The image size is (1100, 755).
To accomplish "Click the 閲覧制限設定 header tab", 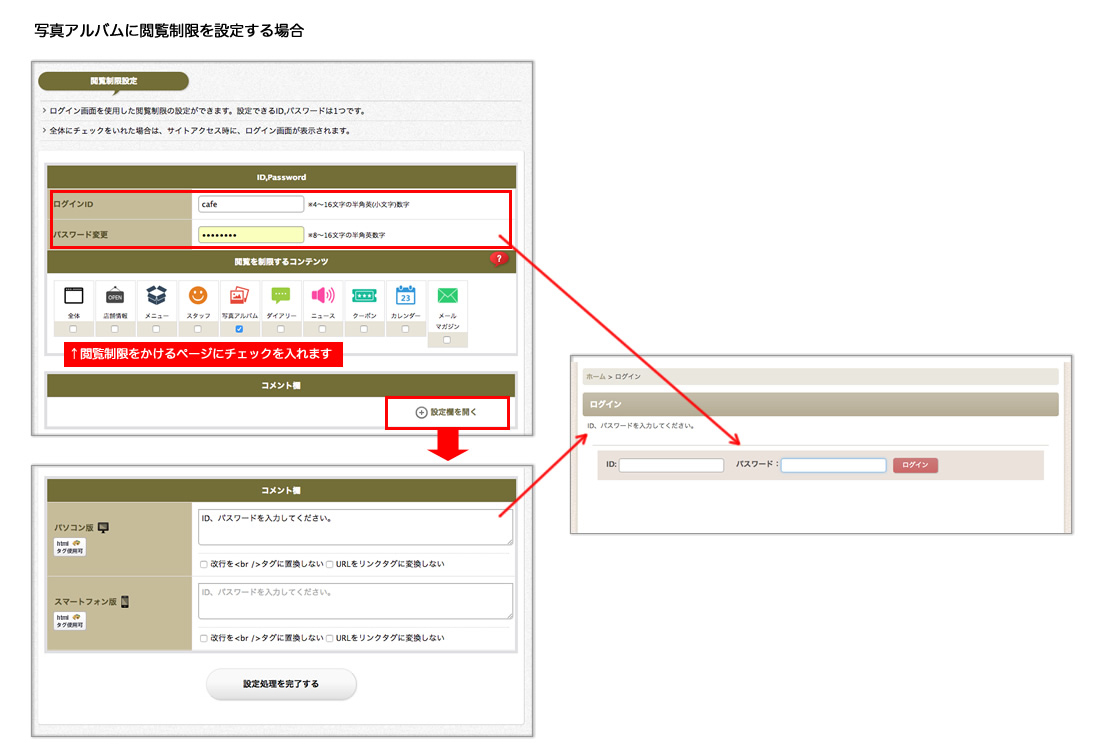I will 114,81.
